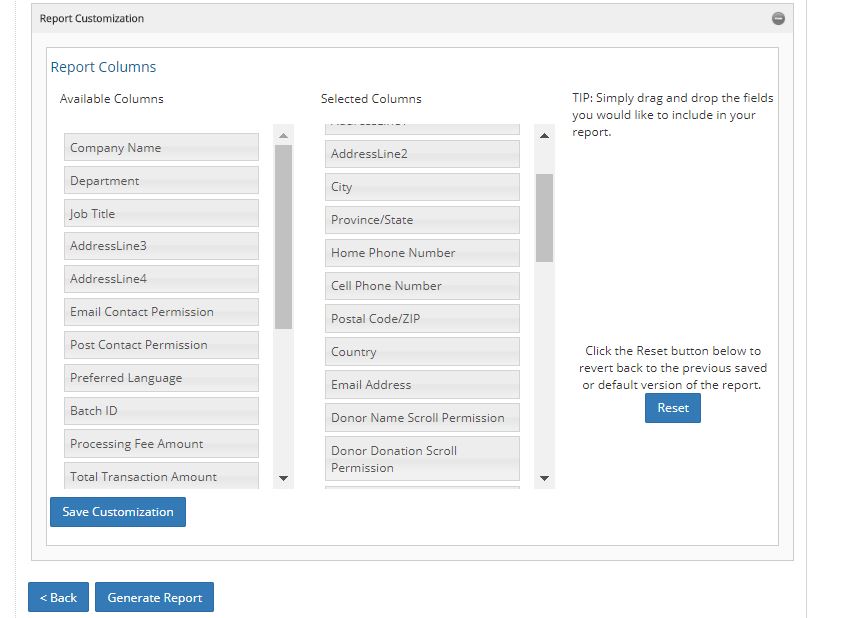Select Processing Fee Amount column
Viewport: 843px width, 618px height.
(x=161, y=444)
